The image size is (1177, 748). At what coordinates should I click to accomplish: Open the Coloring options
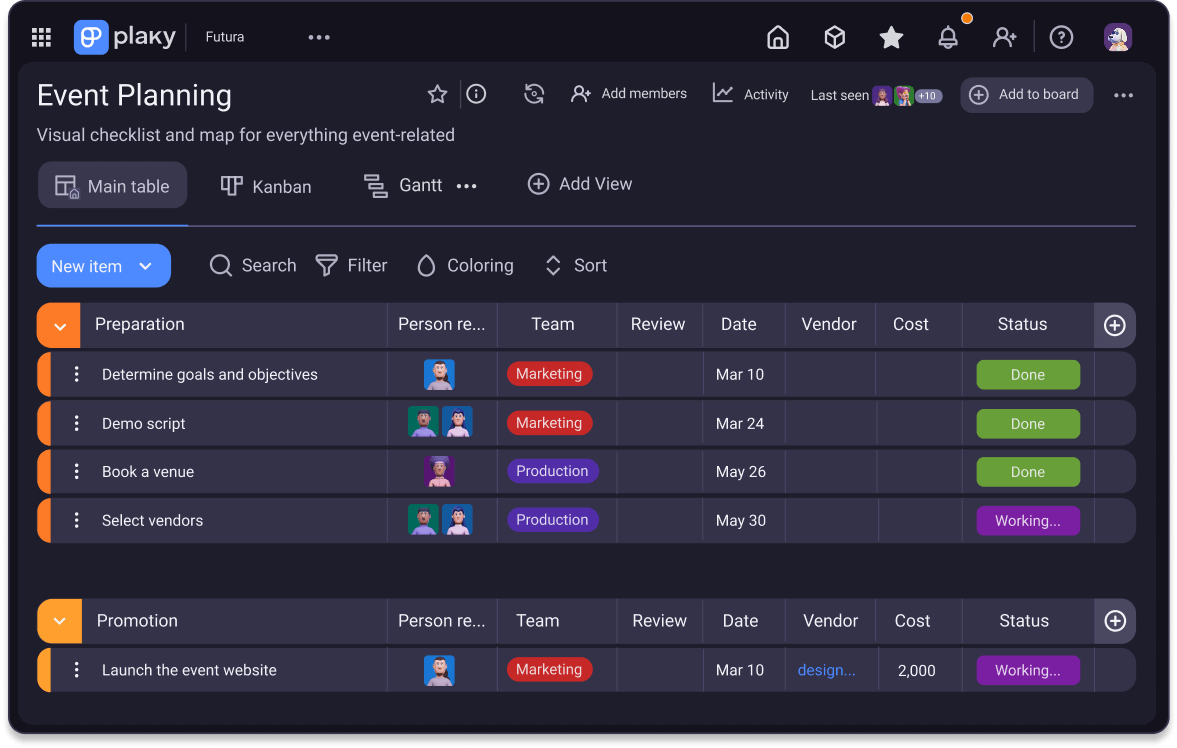pos(465,266)
